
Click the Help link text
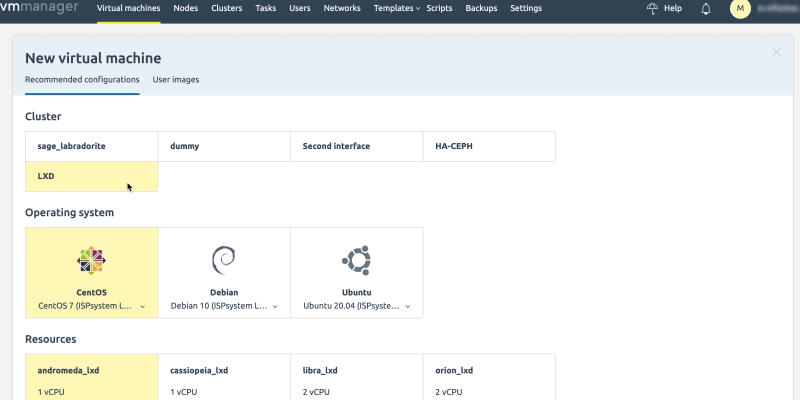673,8
